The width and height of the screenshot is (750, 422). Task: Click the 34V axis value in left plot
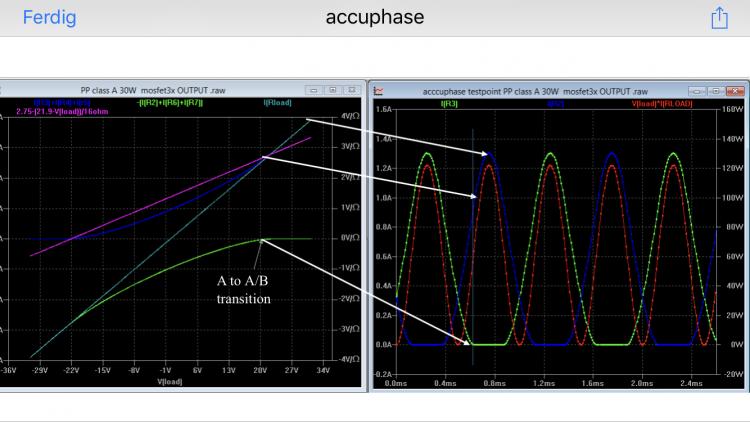(x=323, y=370)
